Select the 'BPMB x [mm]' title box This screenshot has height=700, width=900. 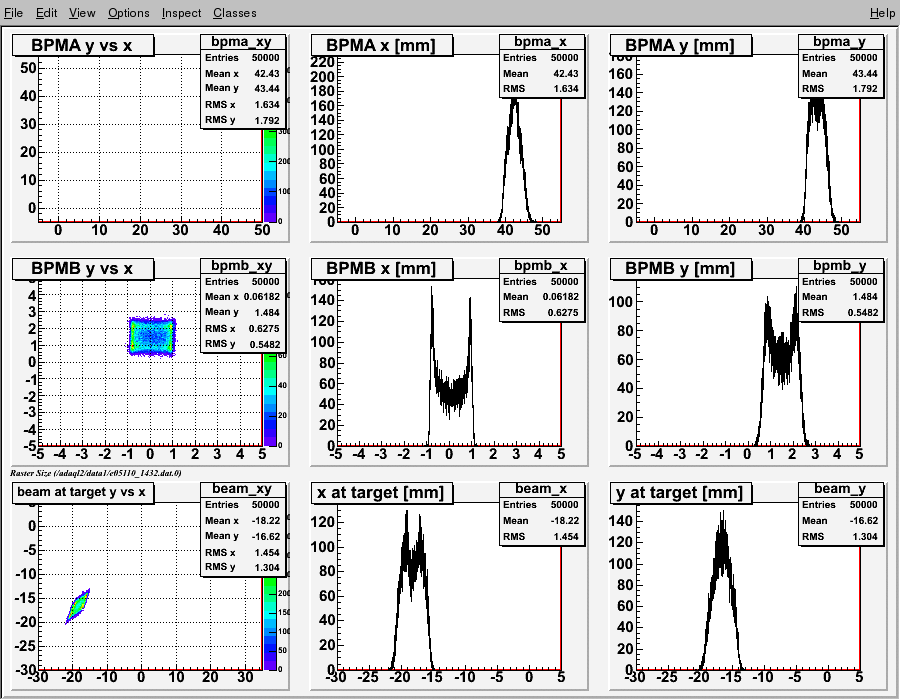382,269
